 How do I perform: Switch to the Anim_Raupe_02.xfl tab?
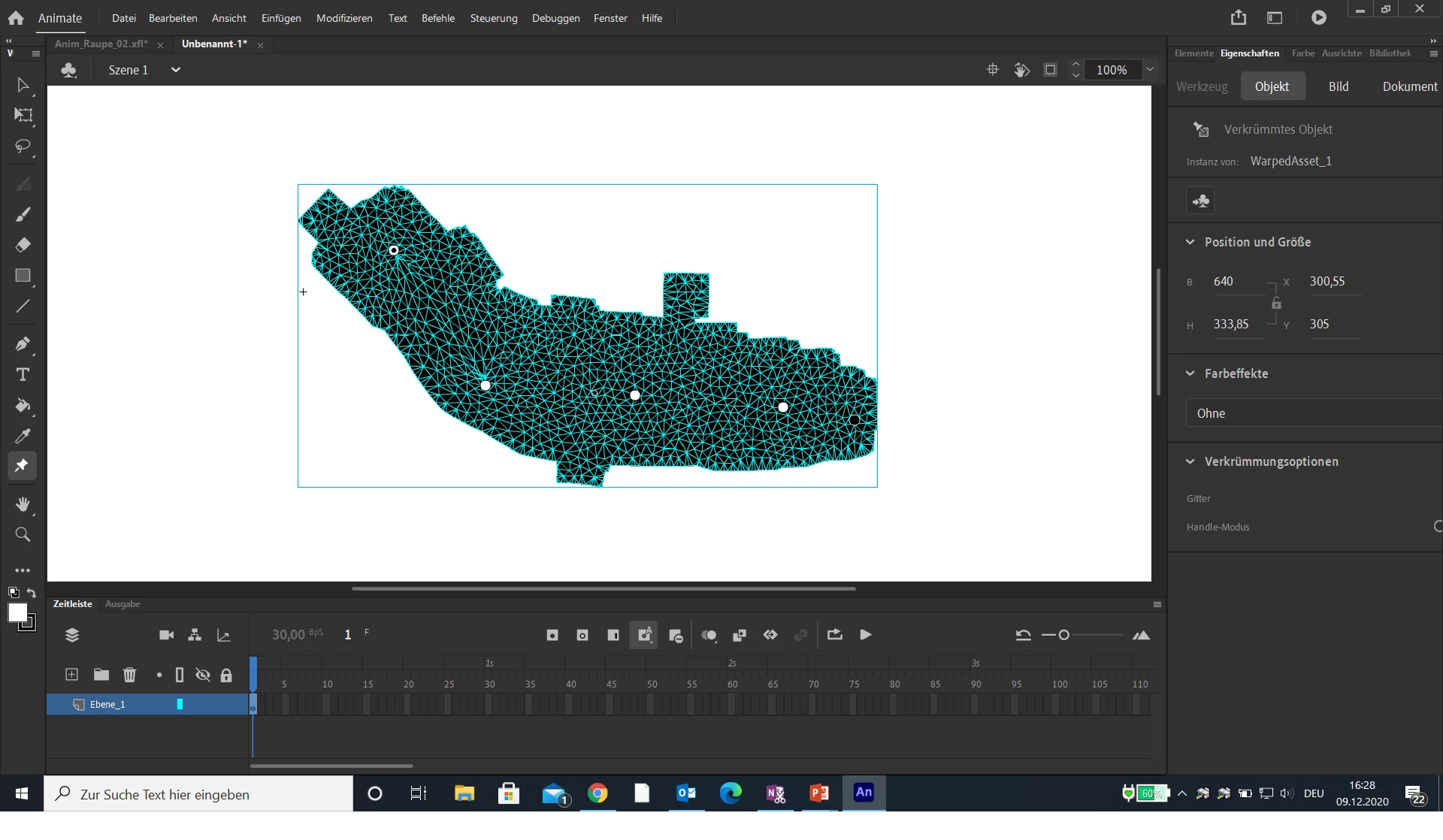[101, 44]
